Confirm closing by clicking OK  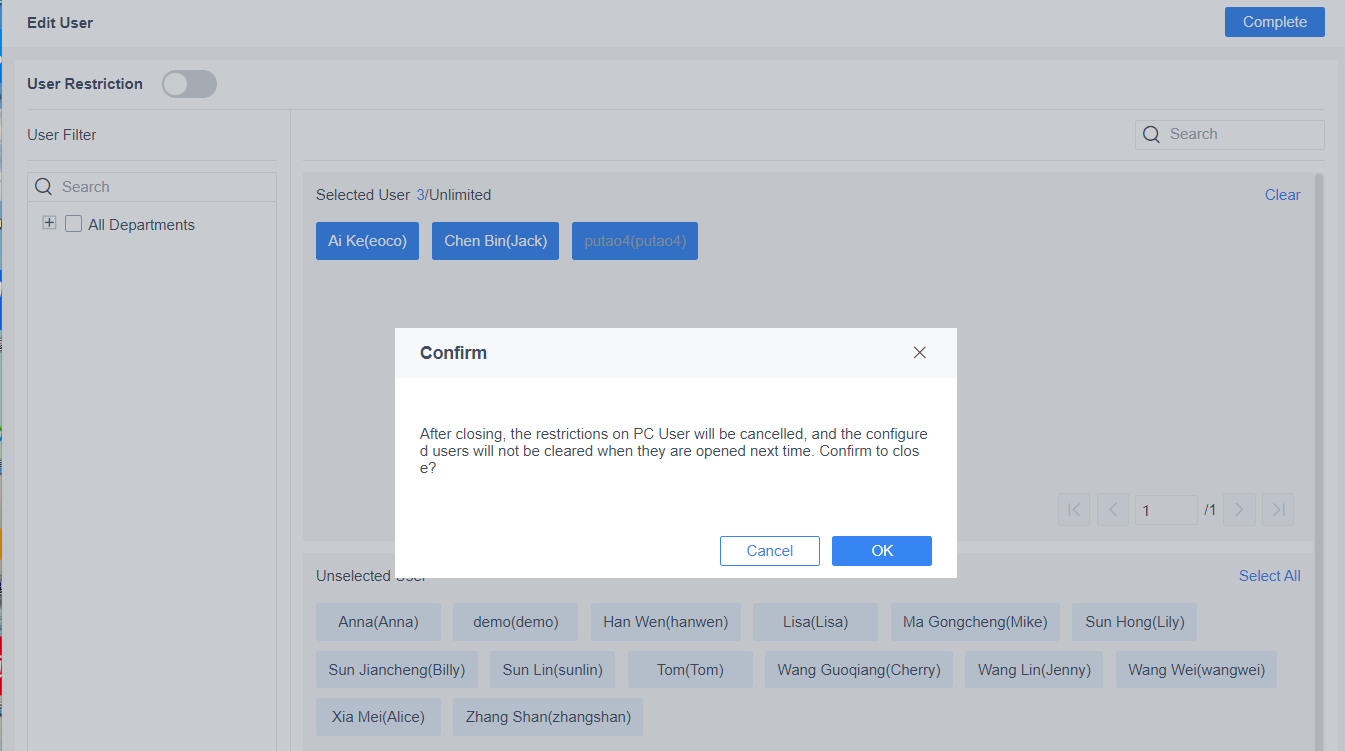point(881,550)
